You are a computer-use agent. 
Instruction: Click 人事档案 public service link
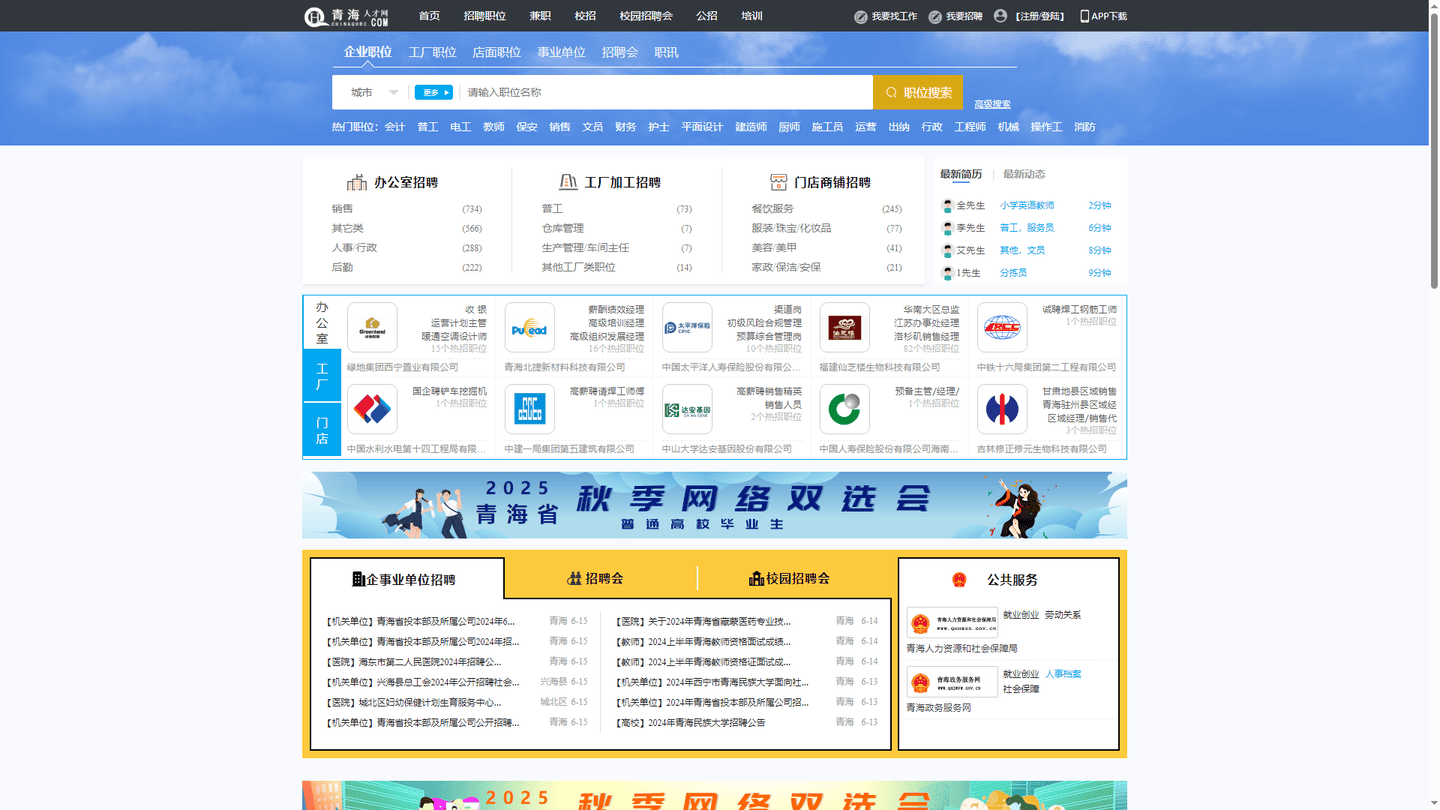1063,674
